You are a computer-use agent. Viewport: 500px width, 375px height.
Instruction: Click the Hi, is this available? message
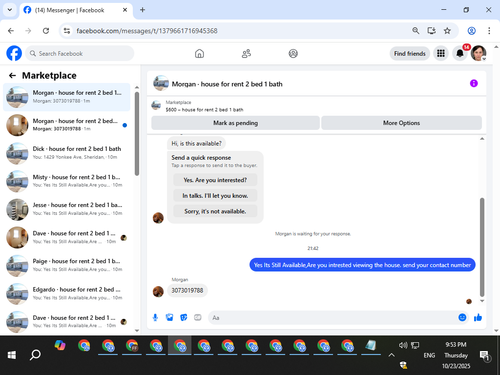tap(196, 144)
